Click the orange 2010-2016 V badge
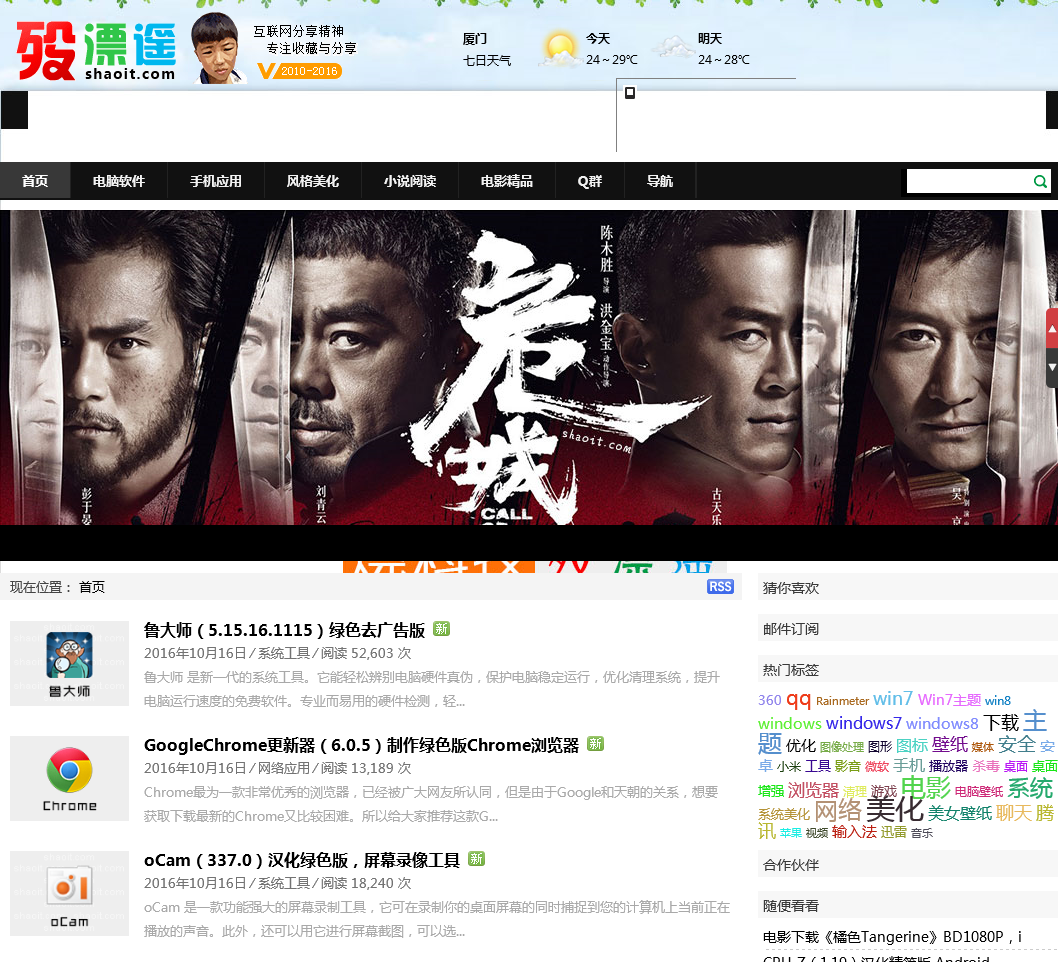Viewport: 1058px width, 962px height. [300, 71]
